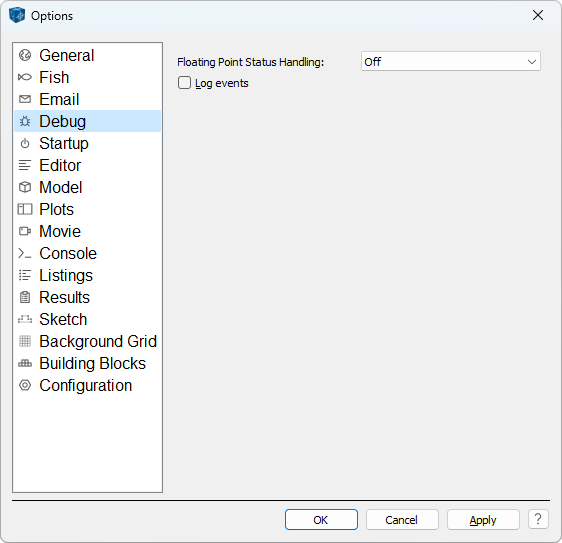This screenshot has width=562, height=543.
Task: Click the blocks icon for Building Blocks
Action: click(25, 363)
